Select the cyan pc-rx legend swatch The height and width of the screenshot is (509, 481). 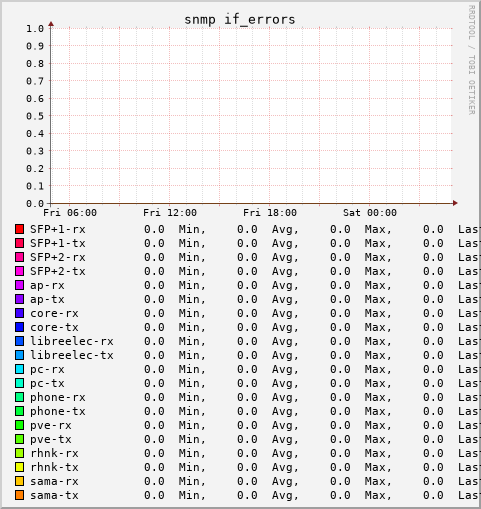point(19,369)
